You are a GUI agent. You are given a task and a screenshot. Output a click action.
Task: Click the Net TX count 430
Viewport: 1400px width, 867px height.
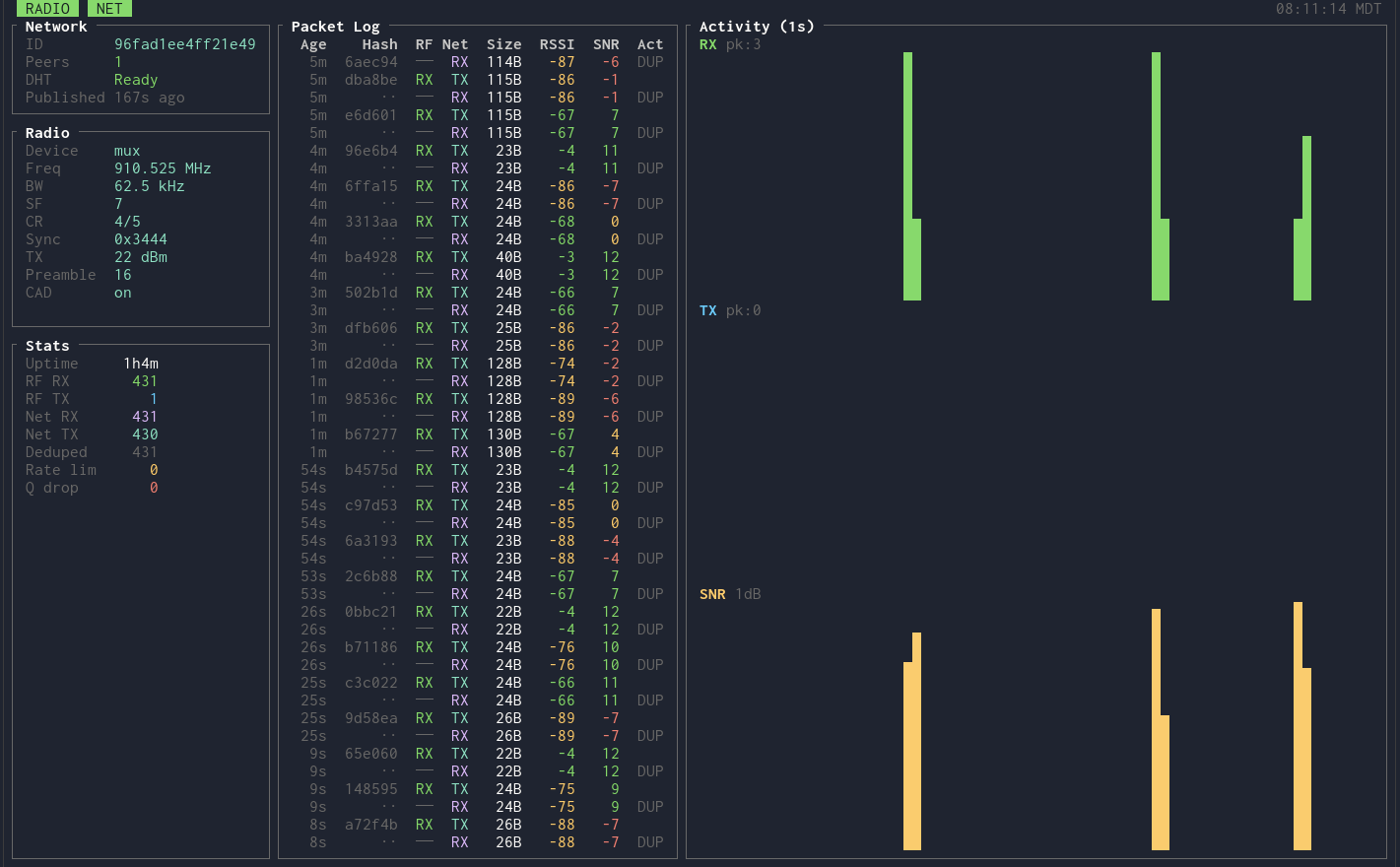[145, 434]
